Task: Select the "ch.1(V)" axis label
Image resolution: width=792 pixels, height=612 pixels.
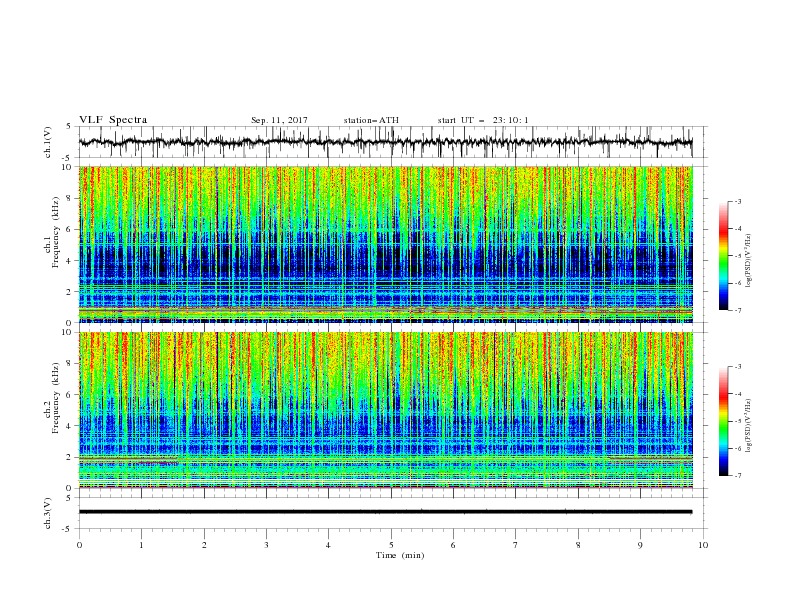Action: (x=48, y=142)
